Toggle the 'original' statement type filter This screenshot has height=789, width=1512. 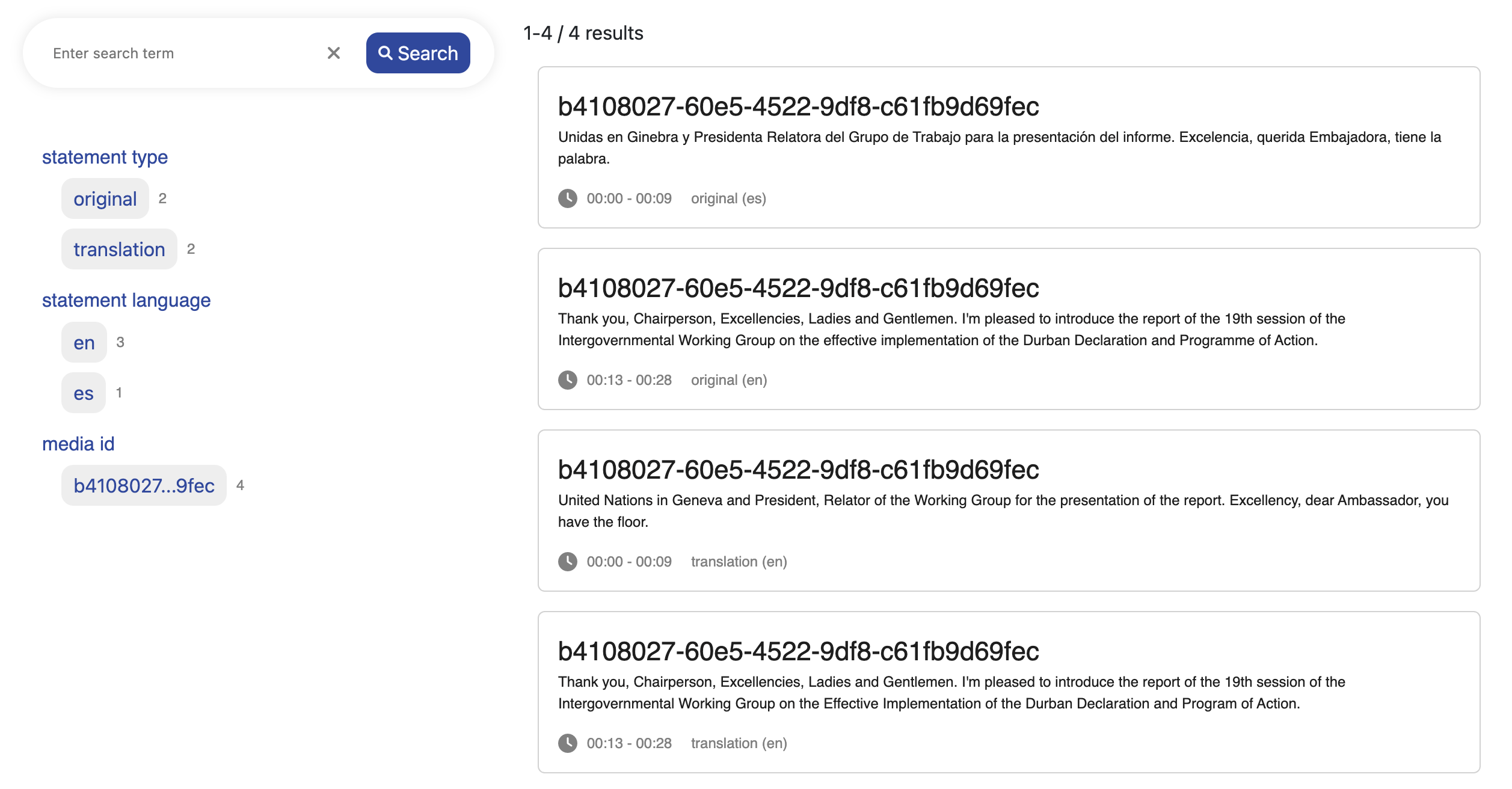tap(105, 198)
